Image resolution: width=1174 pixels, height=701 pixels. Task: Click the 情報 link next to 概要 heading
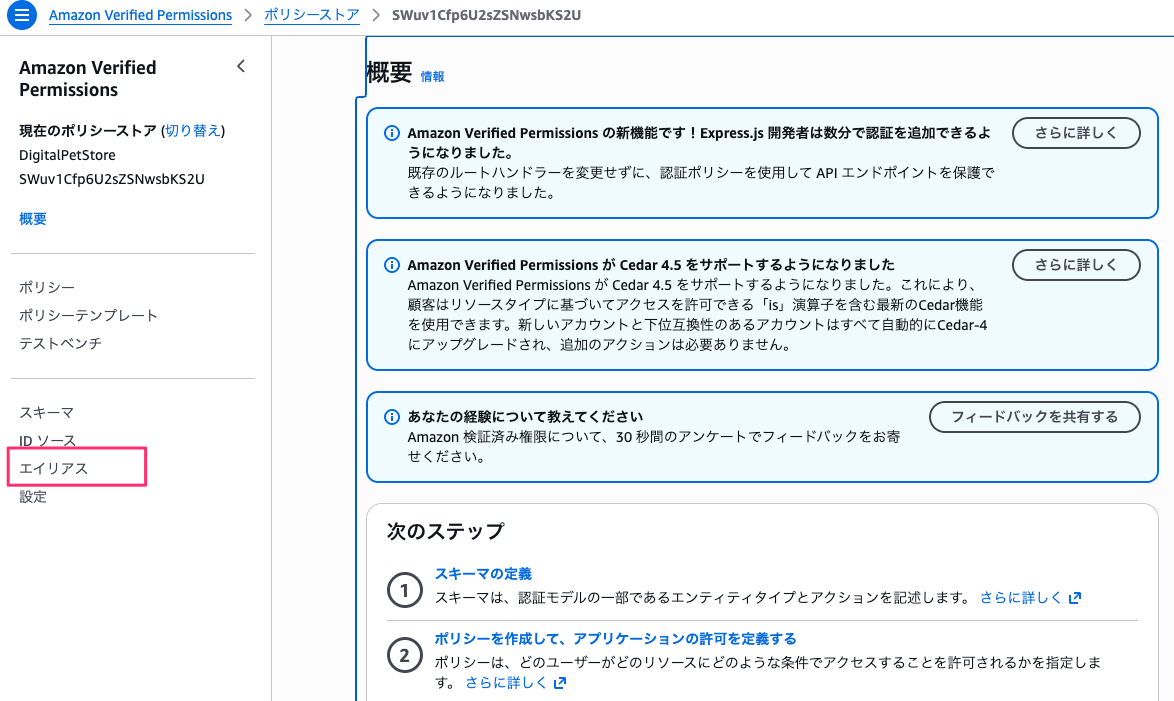point(432,76)
